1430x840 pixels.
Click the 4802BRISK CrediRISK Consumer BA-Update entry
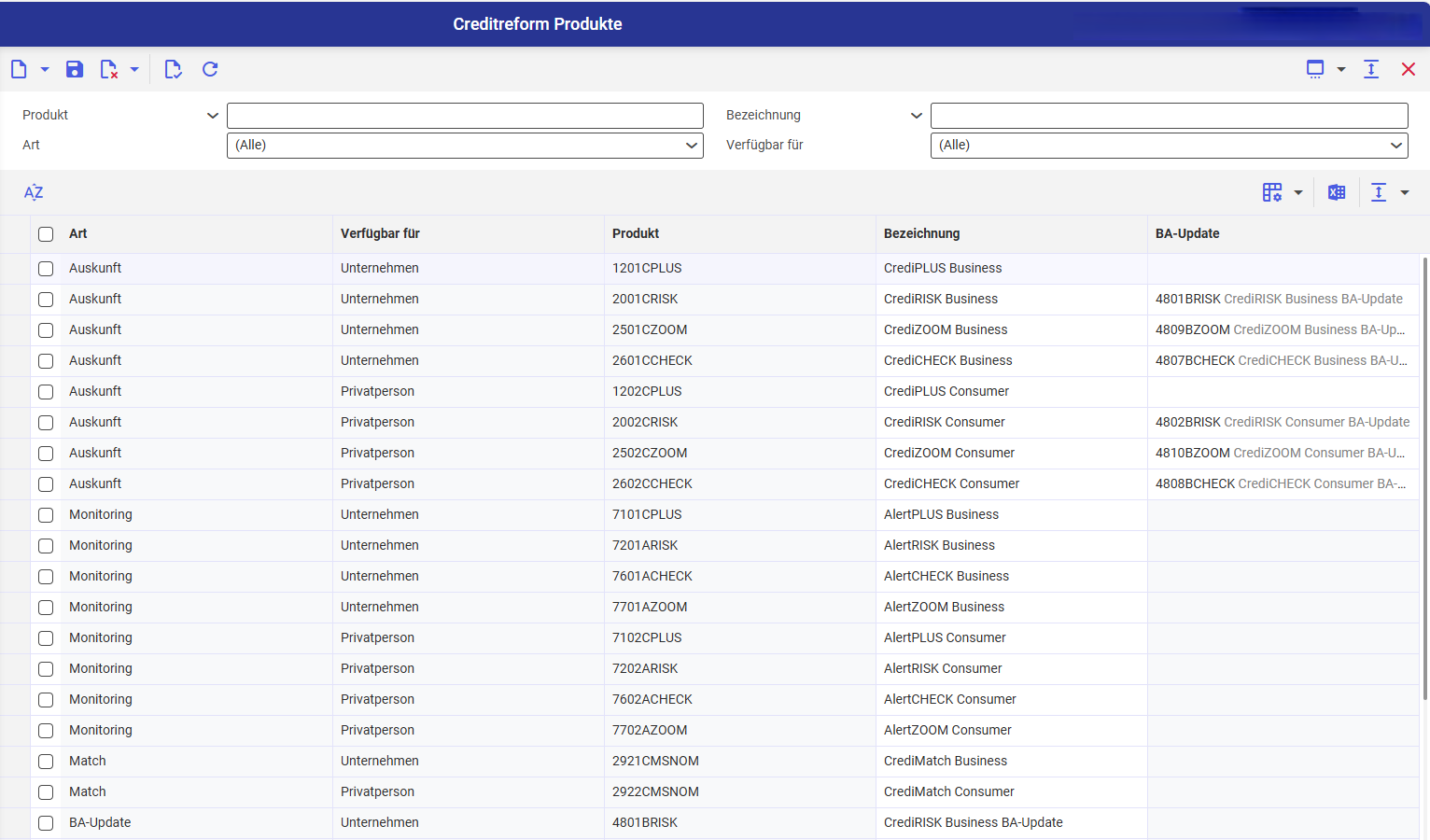pyautogui.click(x=1282, y=422)
